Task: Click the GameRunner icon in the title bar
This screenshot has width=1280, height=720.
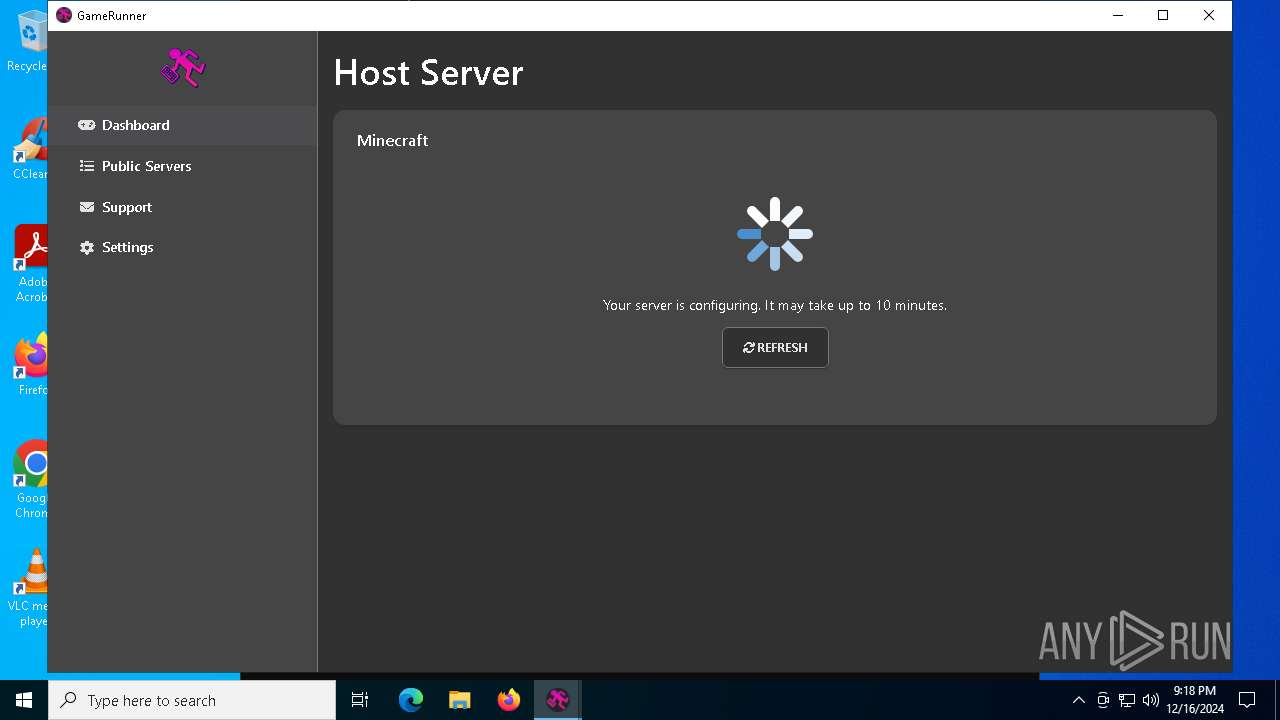Action: [64, 15]
